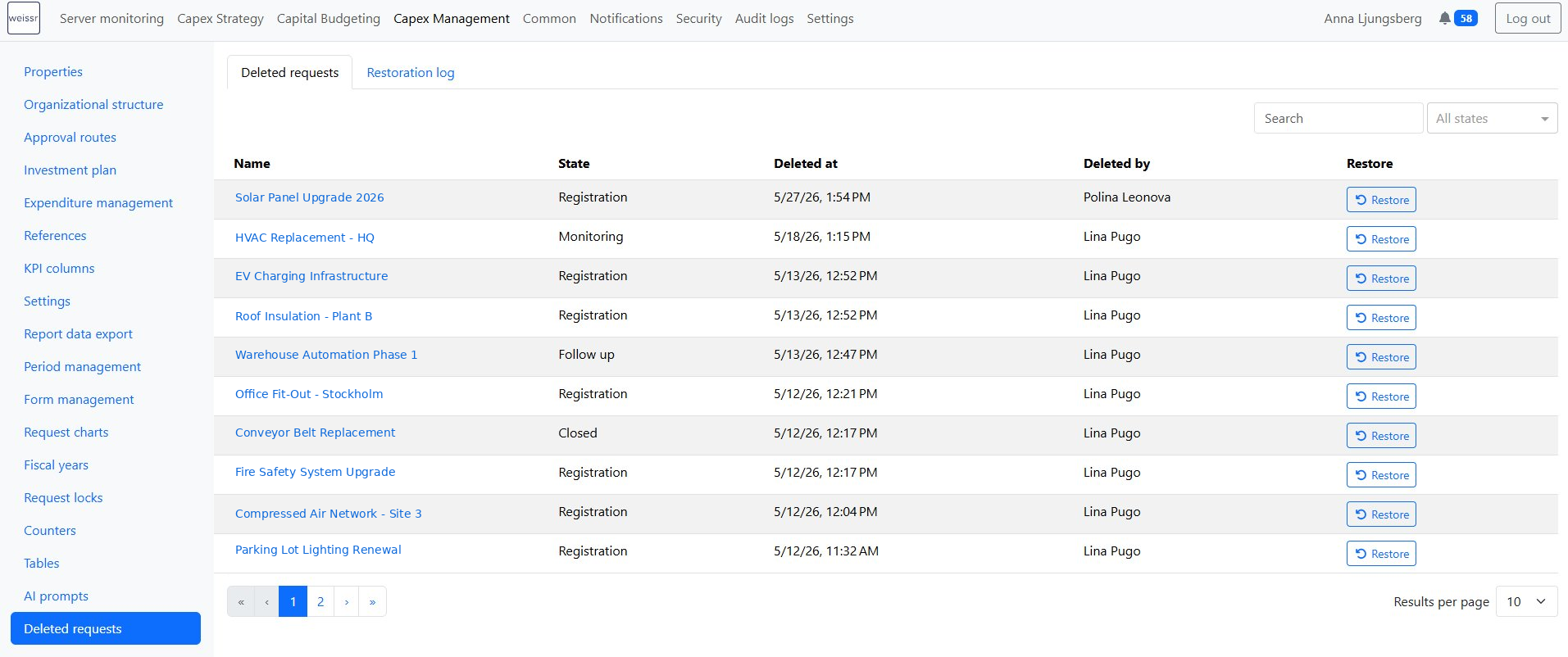1568x657 pixels.
Task: Open AI prompts in sidebar
Action: tap(56, 596)
